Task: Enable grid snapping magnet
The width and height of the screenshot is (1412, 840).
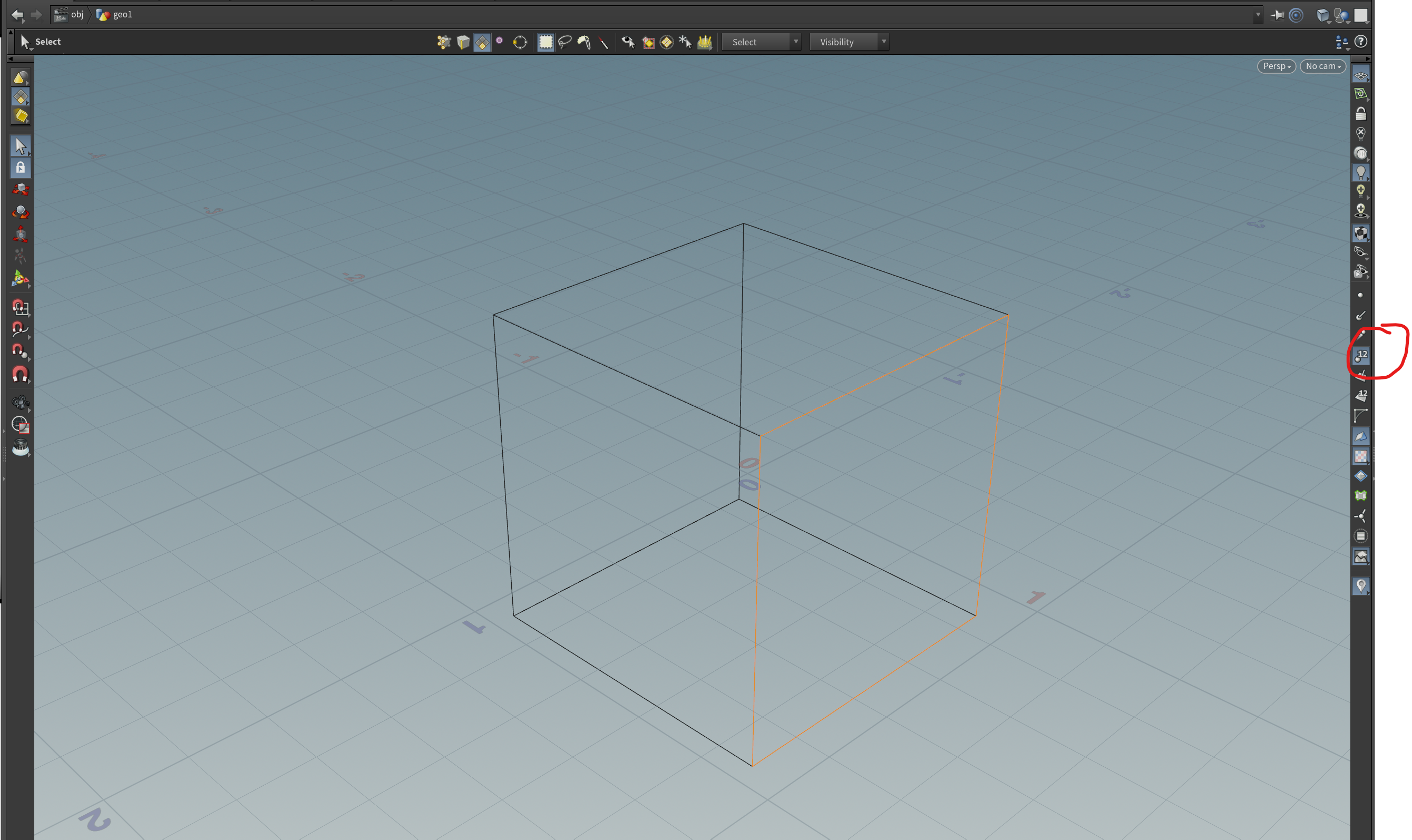Action: click(21, 307)
